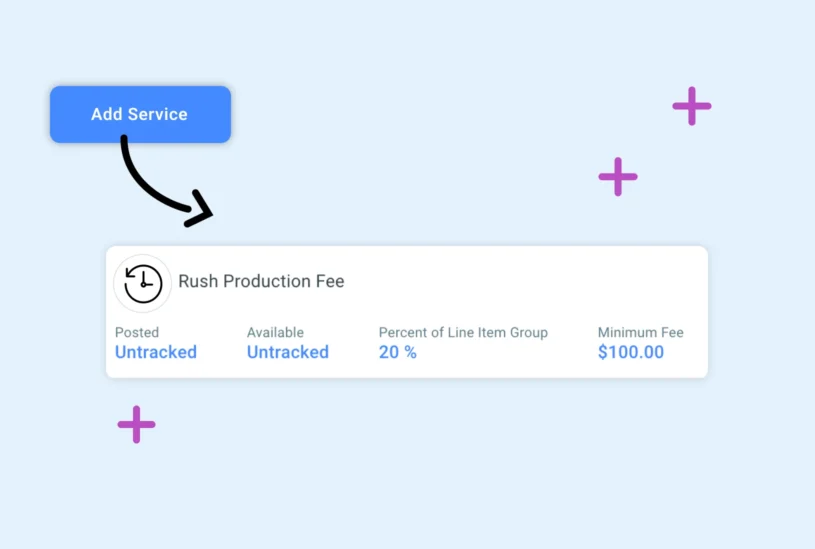Screen dimensions: 815x549
Task: Click the Minimum Fee label
Action: pyautogui.click(x=641, y=332)
